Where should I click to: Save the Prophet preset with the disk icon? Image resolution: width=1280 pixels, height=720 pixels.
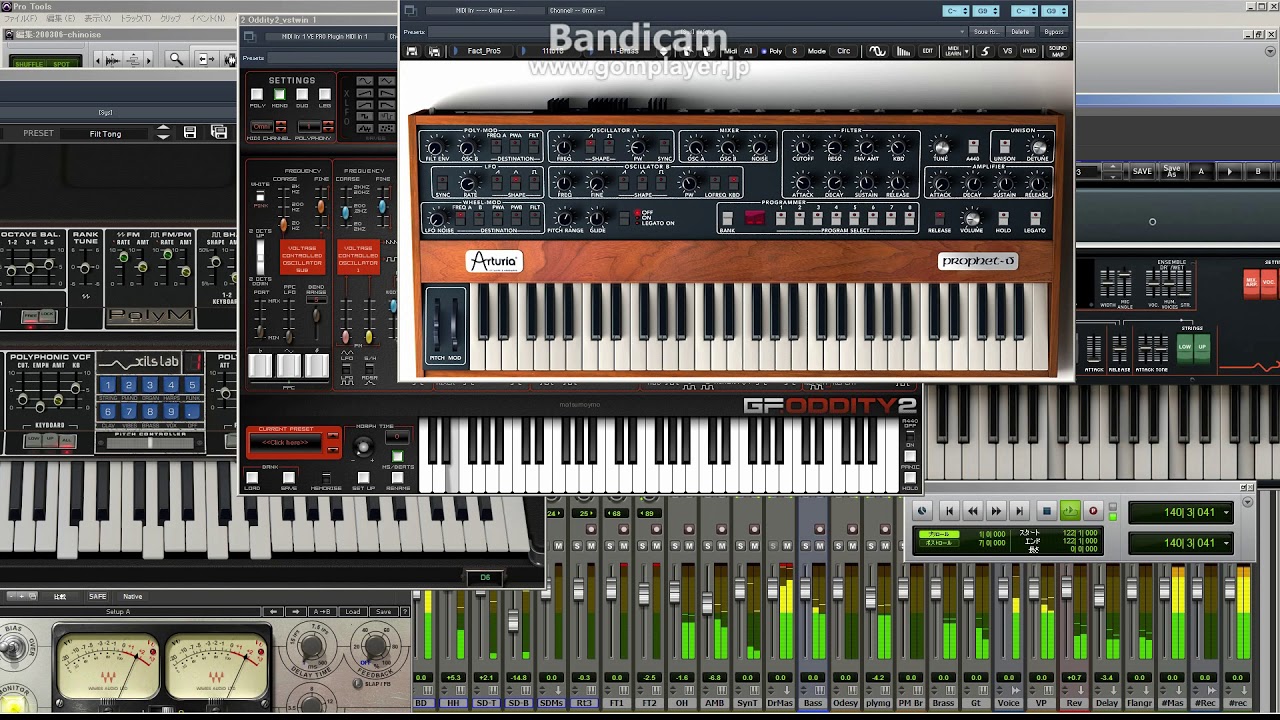pos(412,51)
